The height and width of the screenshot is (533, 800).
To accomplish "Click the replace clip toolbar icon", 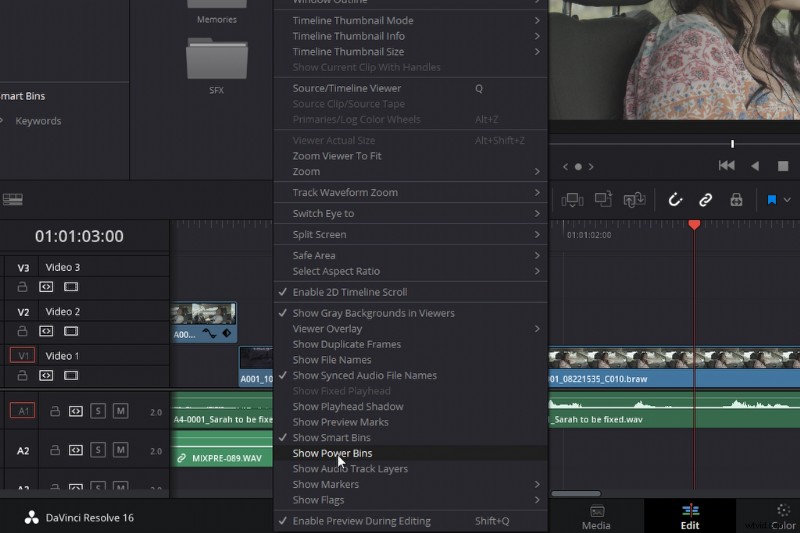I will (x=634, y=199).
